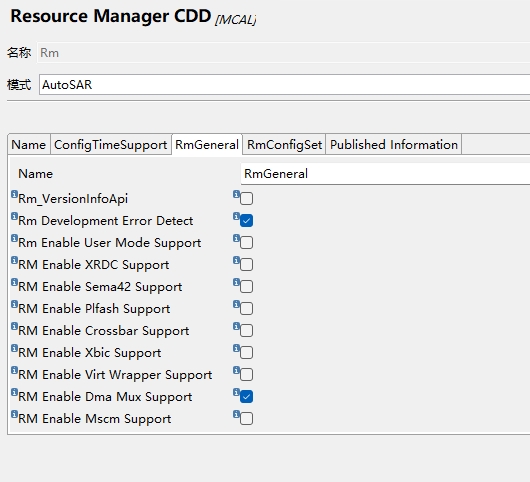Click the badge icon beside Crossbar Support checkbox
This screenshot has height=482, width=530.
coord(236,326)
